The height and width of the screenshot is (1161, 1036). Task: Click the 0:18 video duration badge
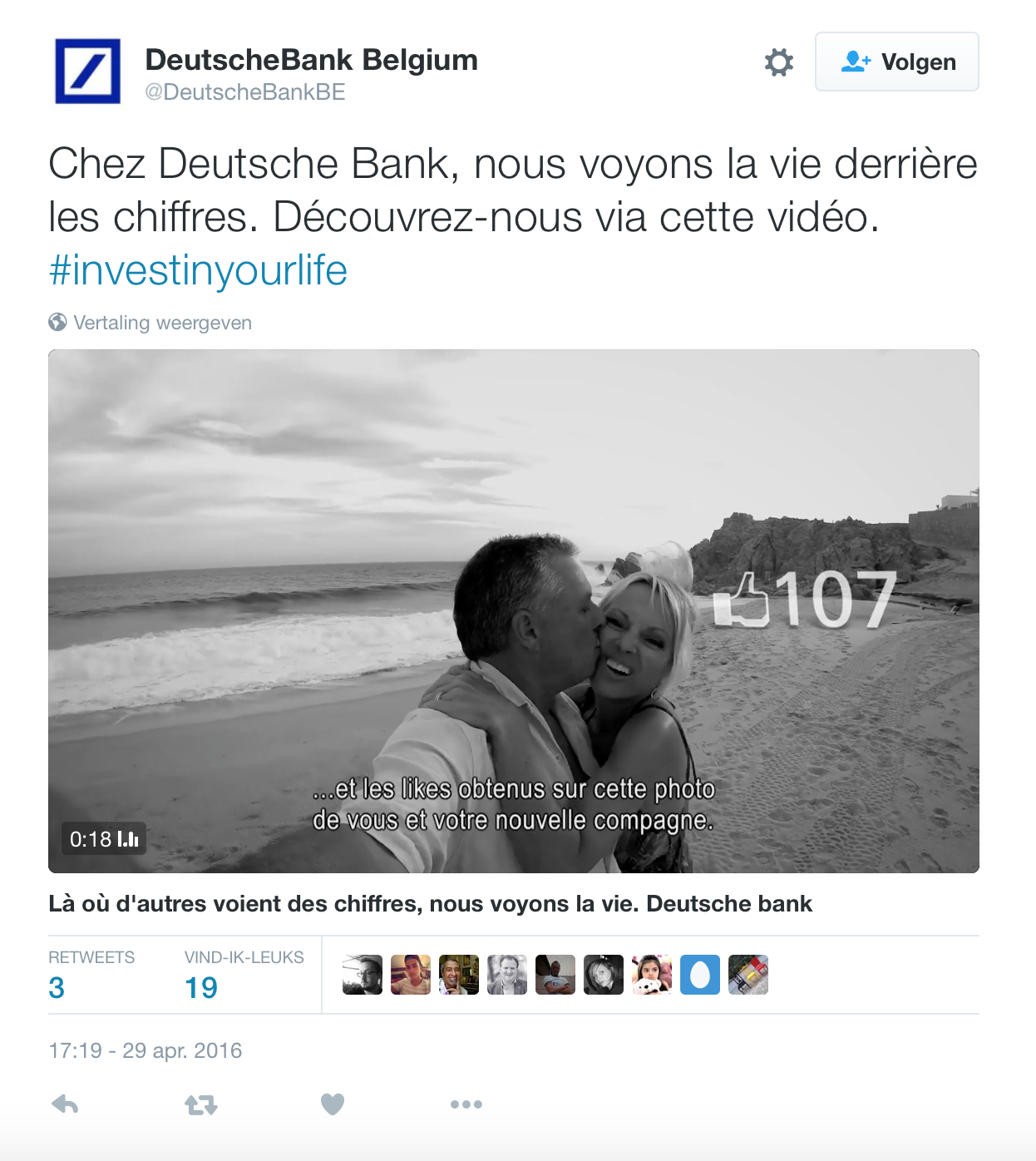[x=104, y=838]
